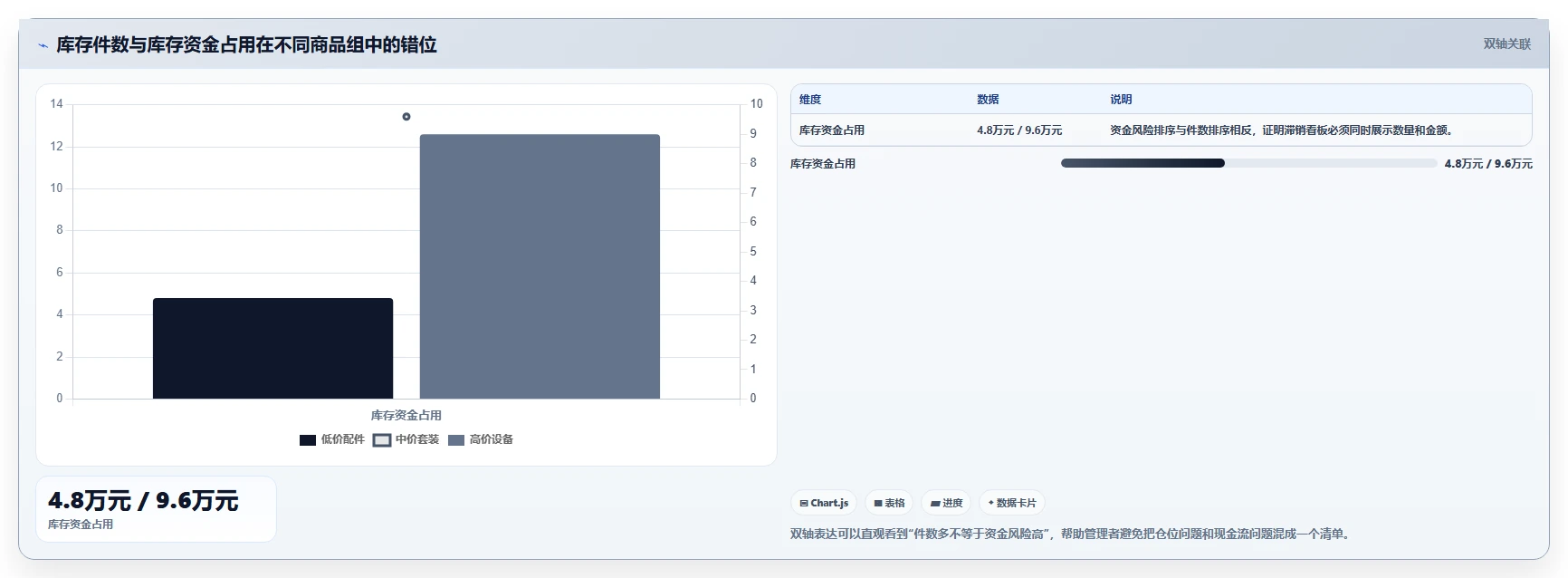Click the 库存资金占用 x-axis label under the chart
1568x578 pixels.
(406, 416)
